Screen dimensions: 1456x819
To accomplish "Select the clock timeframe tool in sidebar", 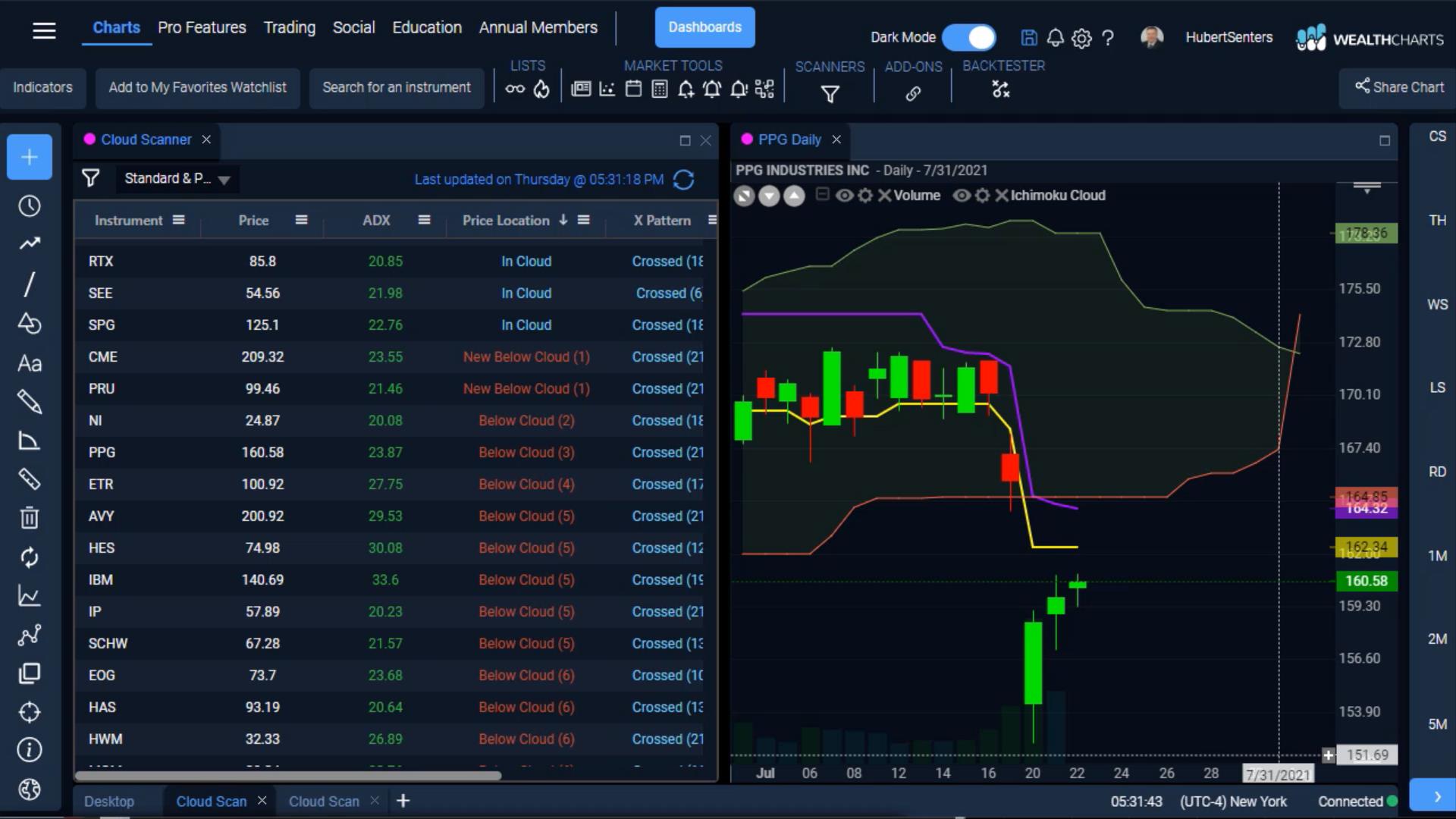I will [30, 206].
